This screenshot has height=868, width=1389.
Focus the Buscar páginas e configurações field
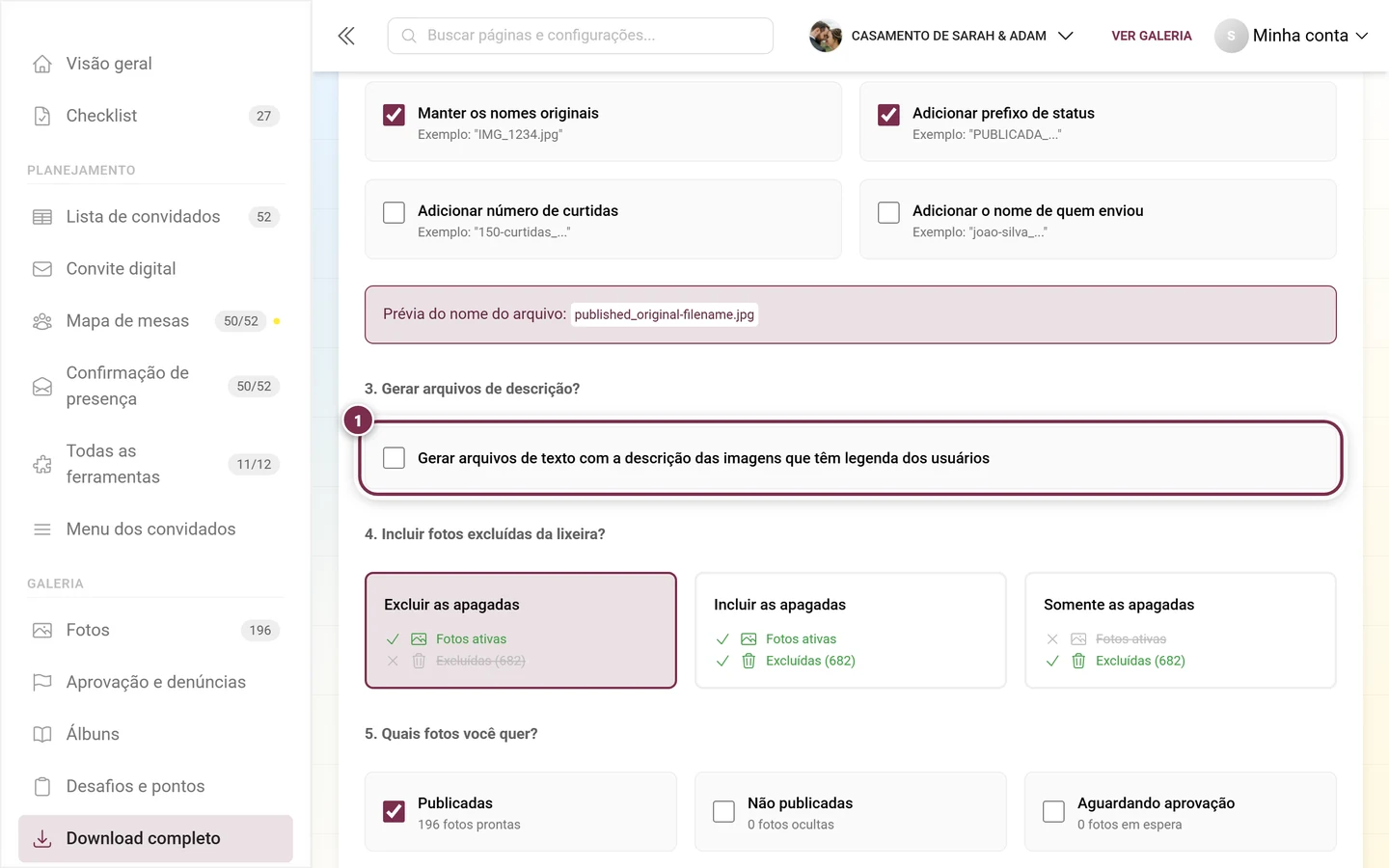pyautogui.click(x=581, y=36)
